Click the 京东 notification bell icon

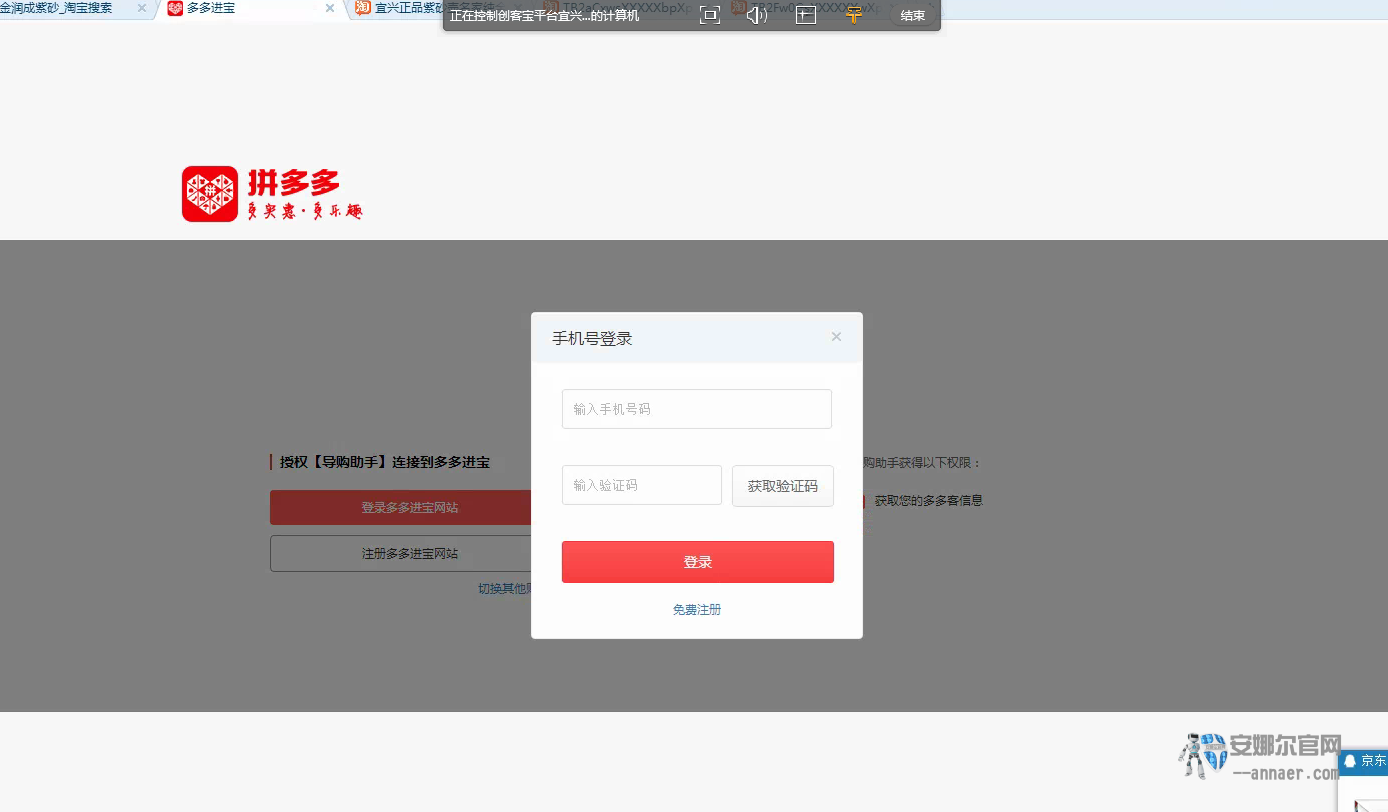[x=1350, y=761]
